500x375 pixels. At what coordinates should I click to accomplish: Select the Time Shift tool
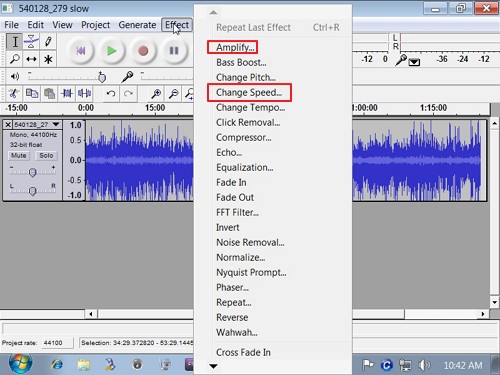tap(31, 59)
